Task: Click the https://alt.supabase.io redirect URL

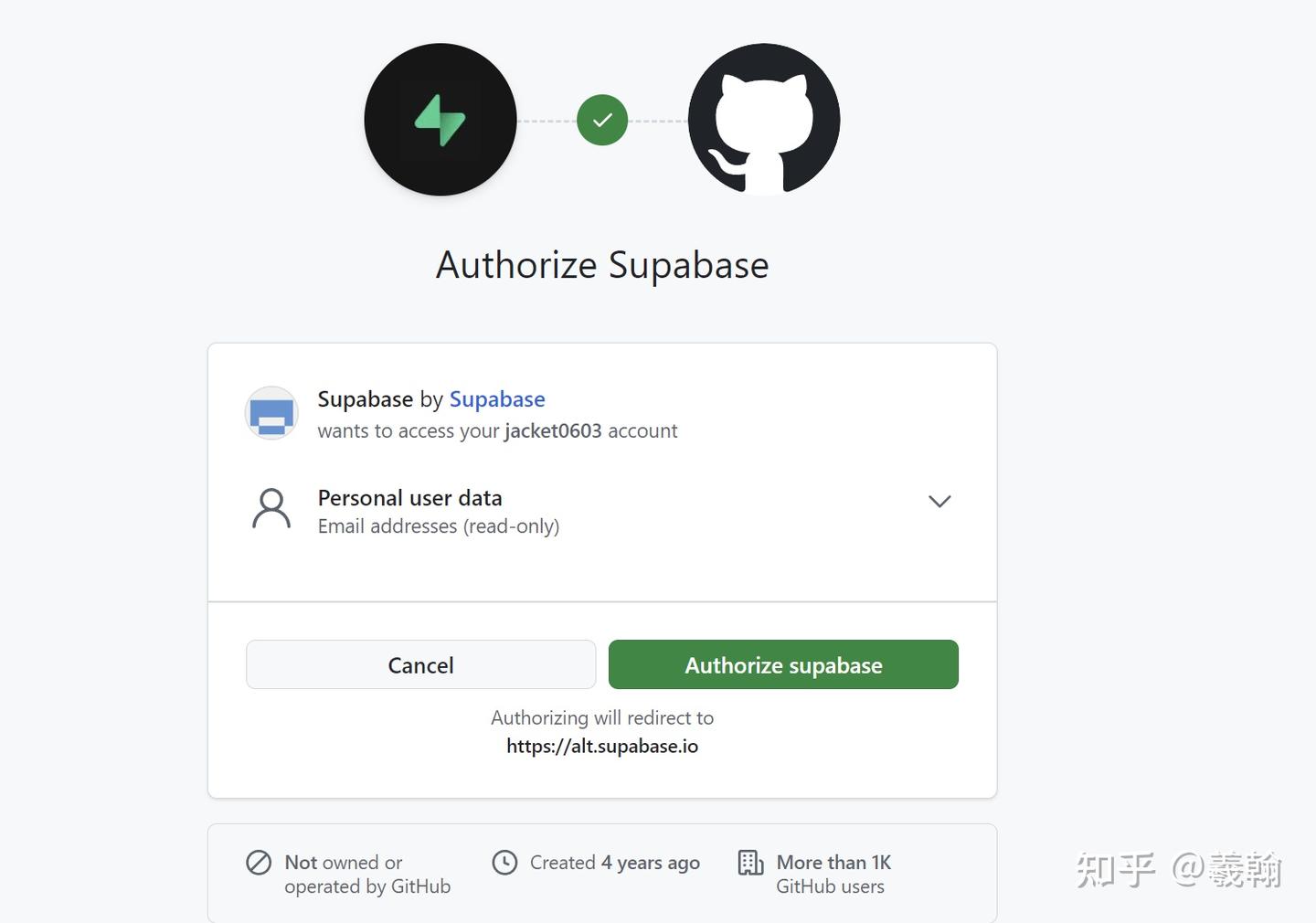Action: pyautogui.click(x=602, y=747)
